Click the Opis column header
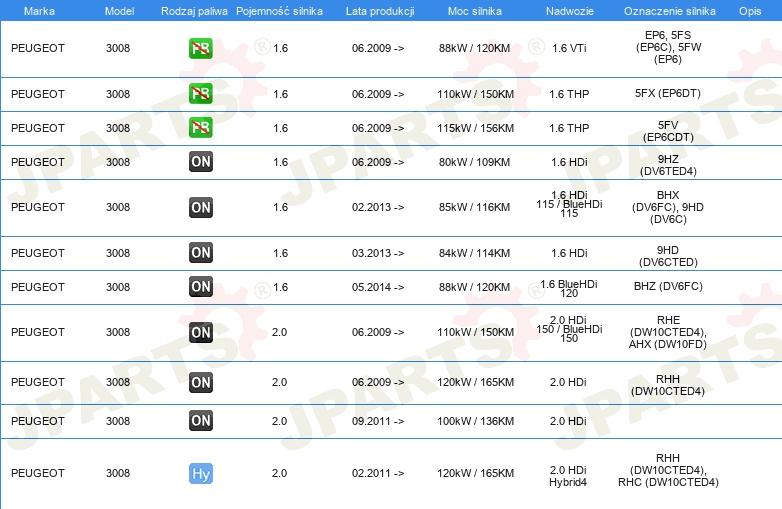 (750, 11)
